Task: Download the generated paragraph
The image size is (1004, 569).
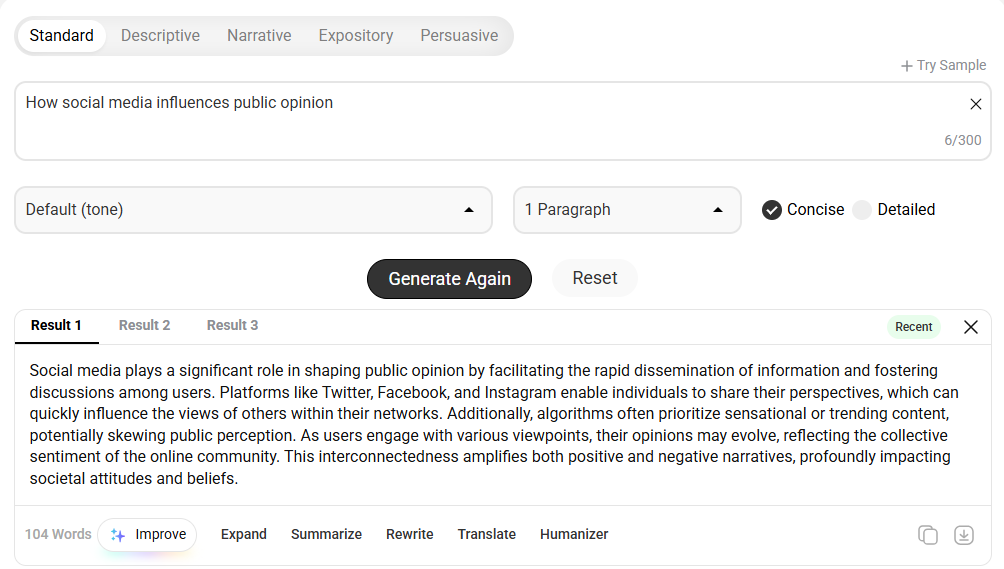Action: [x=964, y=534]
